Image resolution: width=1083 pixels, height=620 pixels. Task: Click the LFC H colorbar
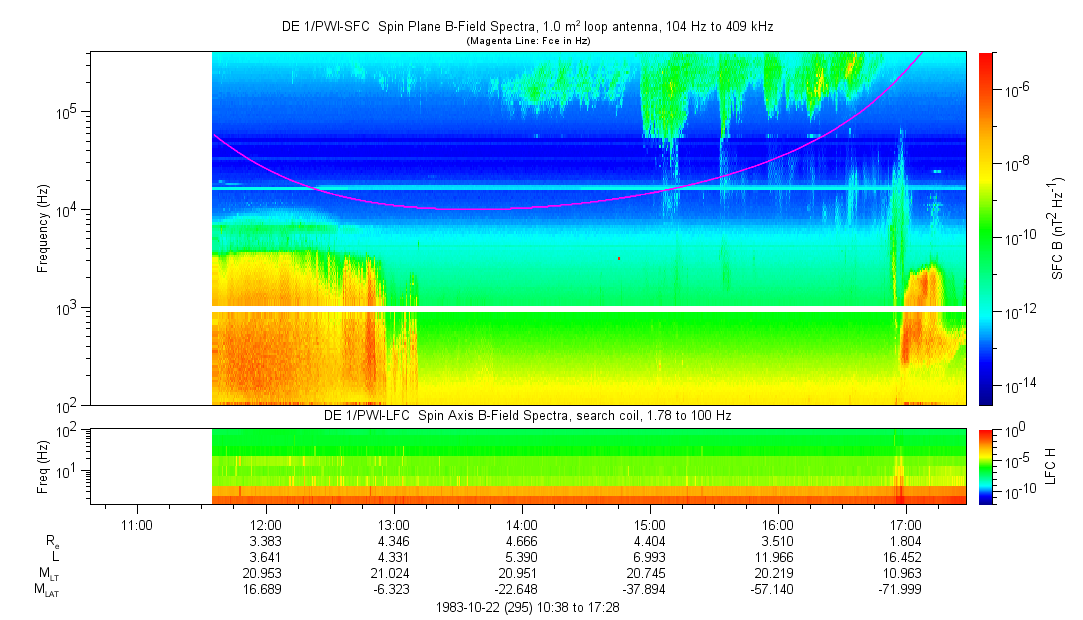tap(985, 466)
